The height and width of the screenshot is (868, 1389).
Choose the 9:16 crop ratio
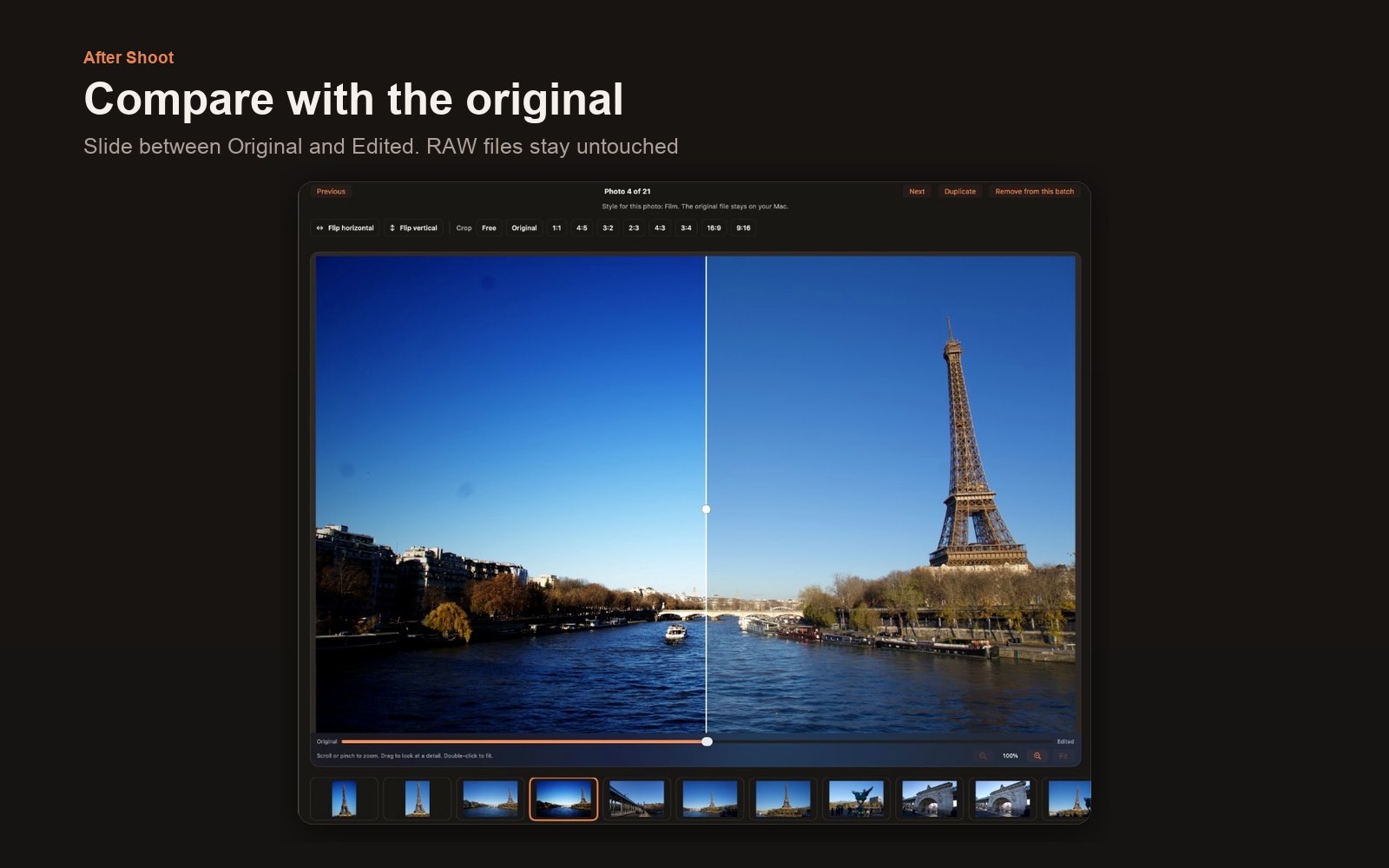pos(743,228)
